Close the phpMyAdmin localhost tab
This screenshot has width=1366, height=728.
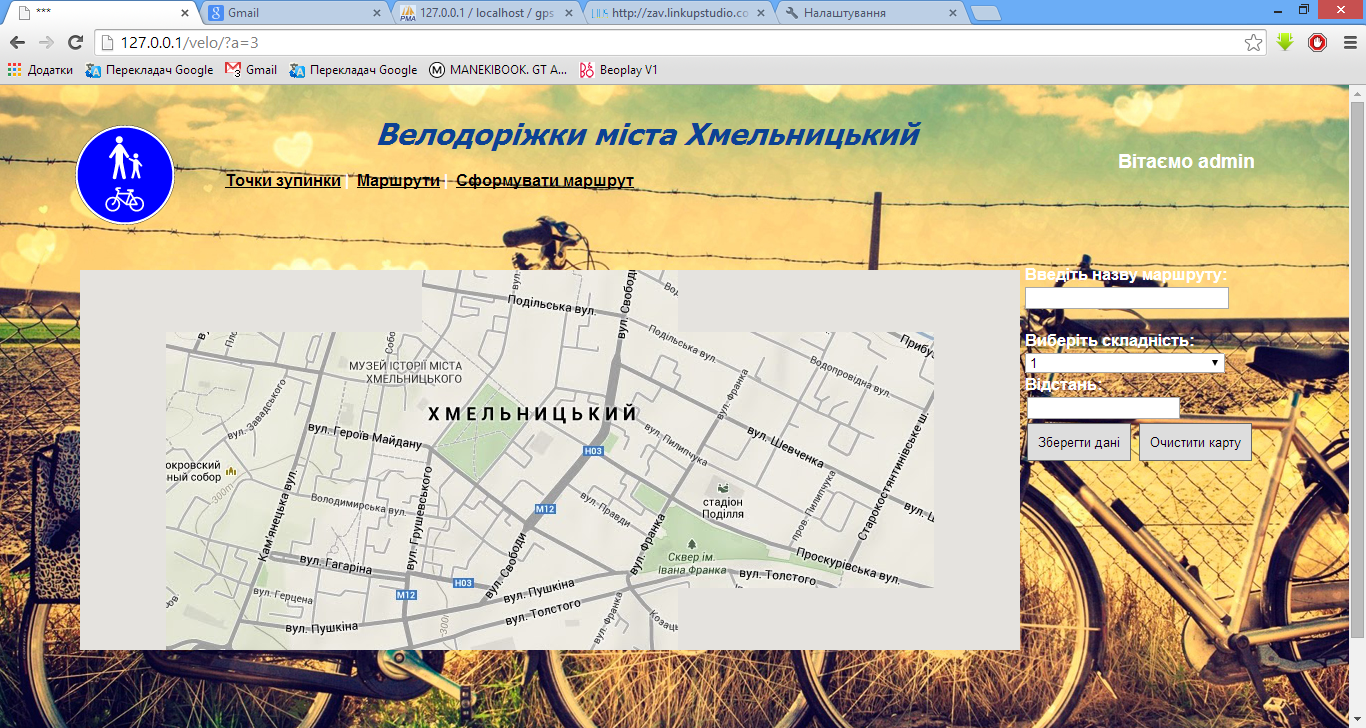click(x=569, y=14)
